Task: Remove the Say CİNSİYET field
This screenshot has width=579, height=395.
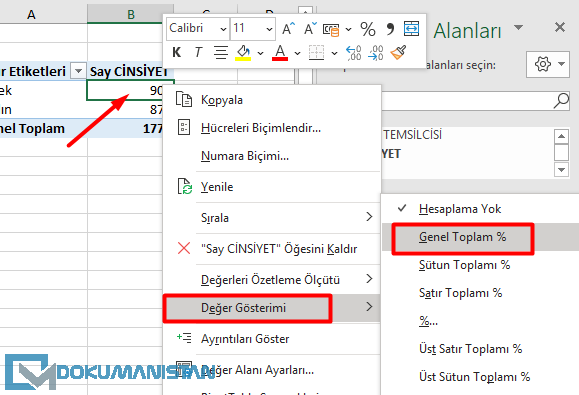Action: (271, 249)
